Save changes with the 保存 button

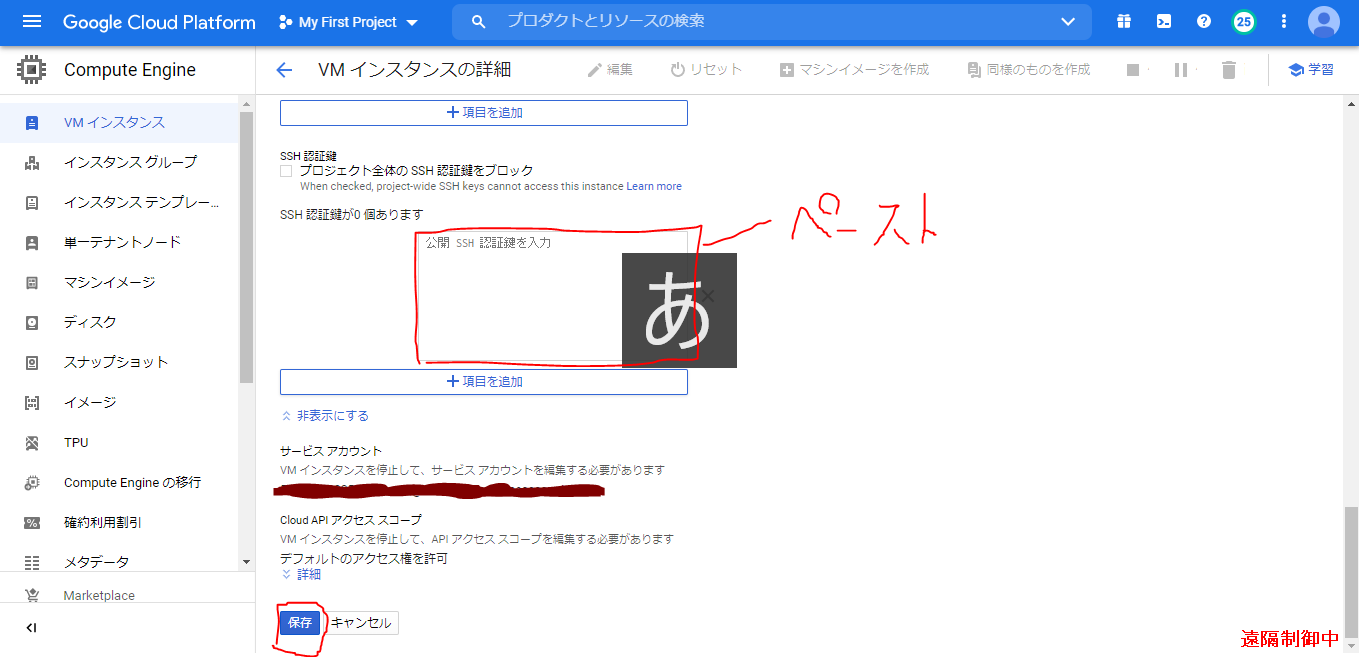tap(300, 622)
